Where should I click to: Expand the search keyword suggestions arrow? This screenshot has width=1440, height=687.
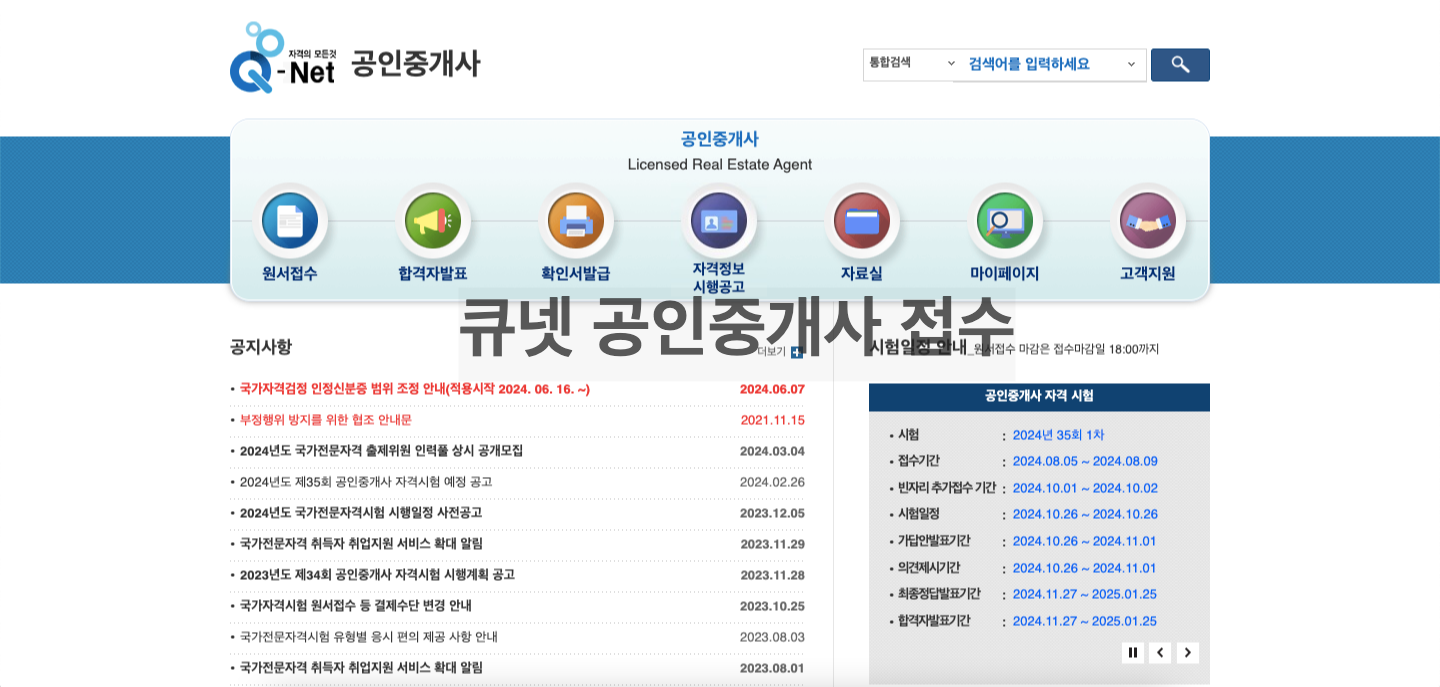pos(1132,64)
